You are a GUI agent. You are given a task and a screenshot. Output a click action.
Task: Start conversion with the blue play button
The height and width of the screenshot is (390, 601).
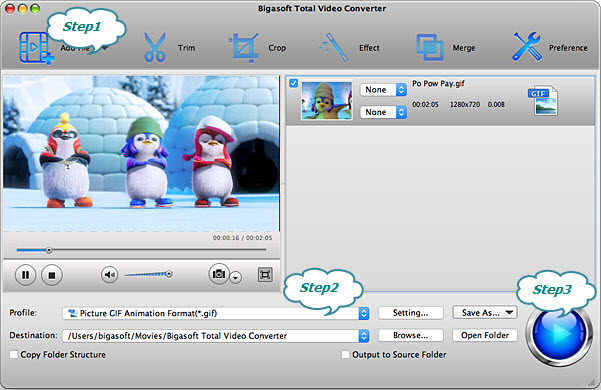click(x=558, y=335)
